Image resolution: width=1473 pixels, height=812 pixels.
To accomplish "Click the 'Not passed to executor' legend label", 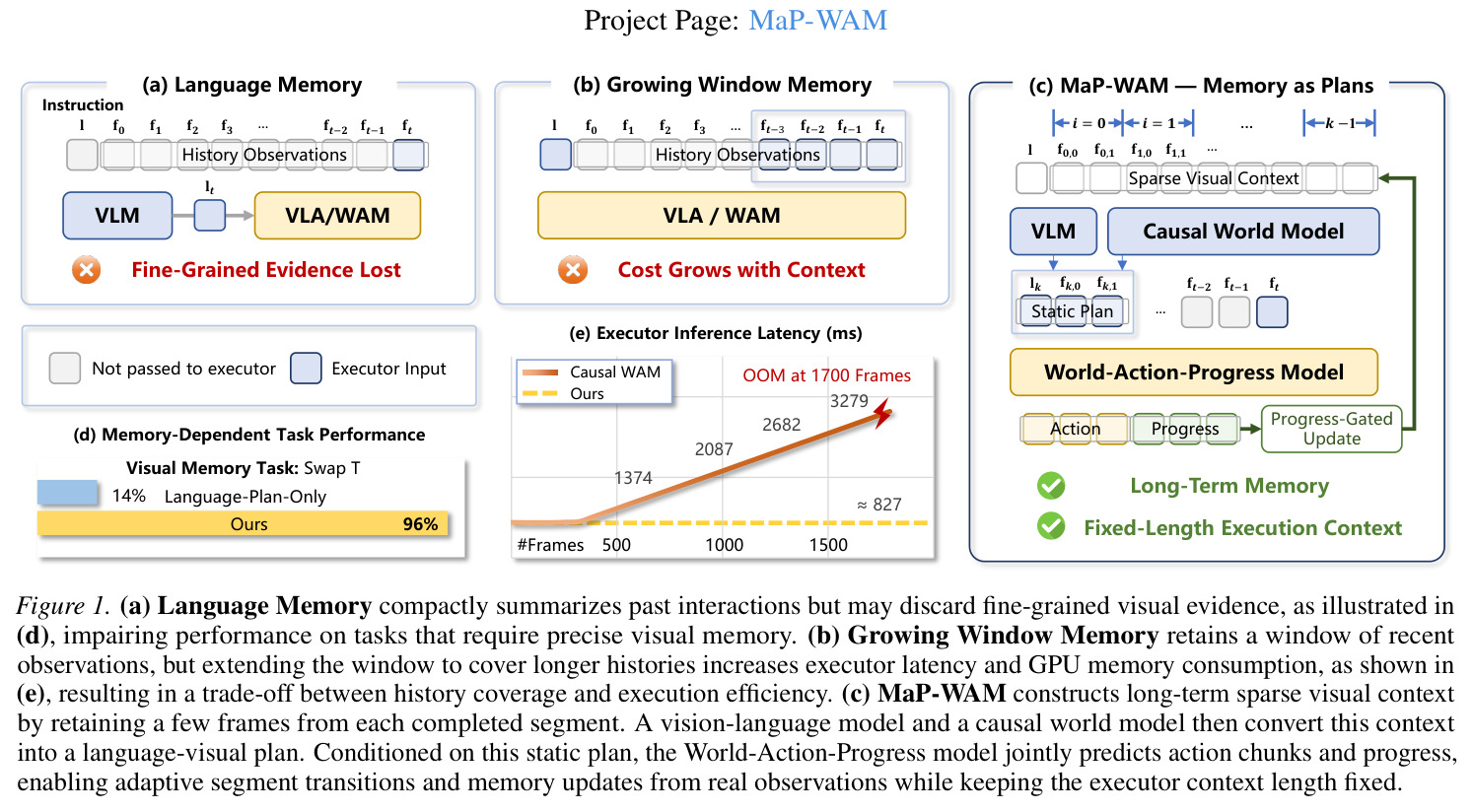I will click(x=183, y=369).
